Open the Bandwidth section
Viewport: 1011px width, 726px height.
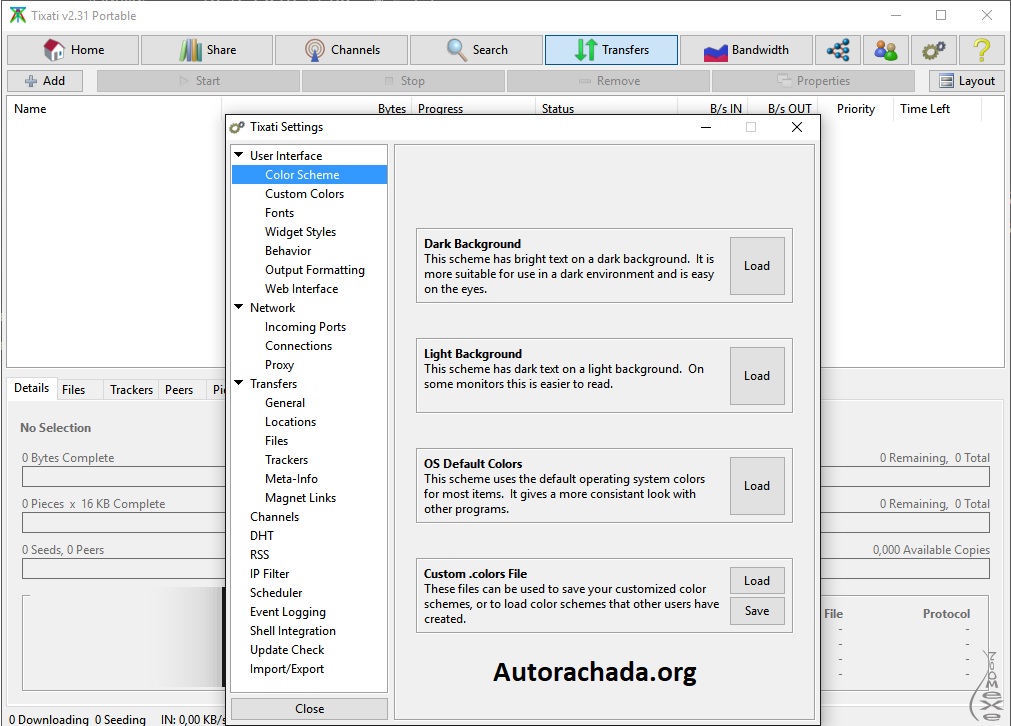(x=746, y=50)
